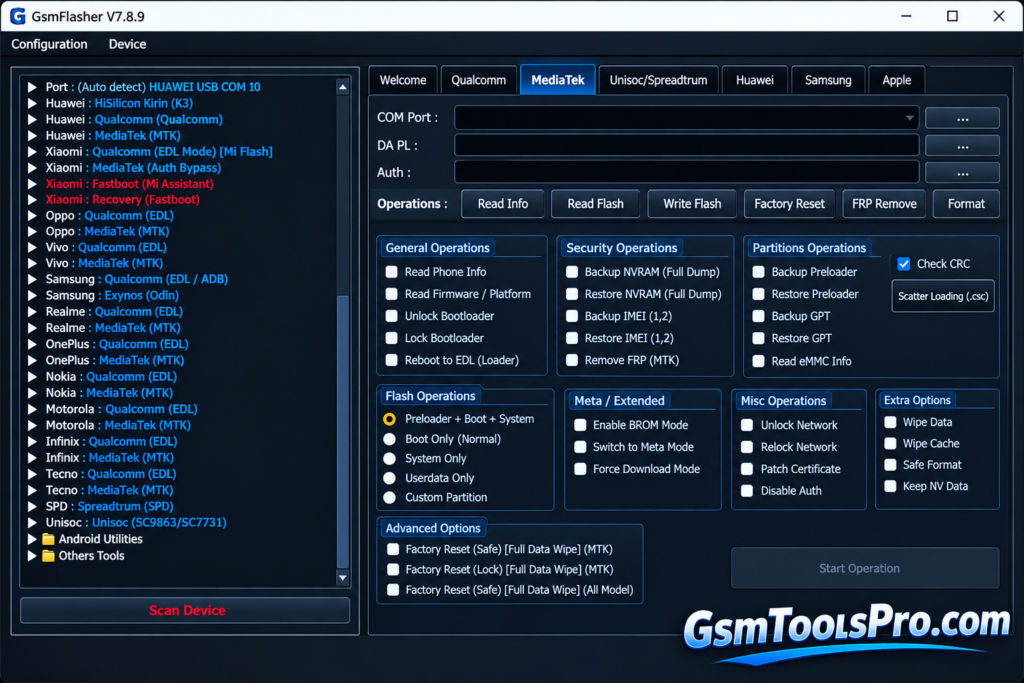1024x683 pixels.
Task: Tick the Disable Auth checkbox
Action: [747, 491]
